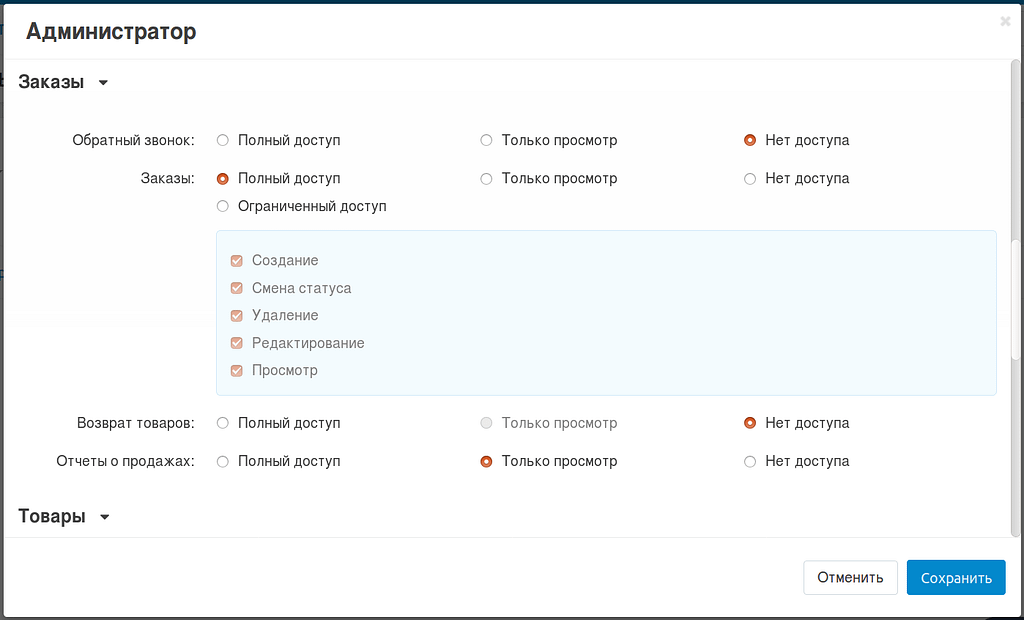Select Полный доступ for Обратный звонок

pyautogui.click(x=223, y=140)
